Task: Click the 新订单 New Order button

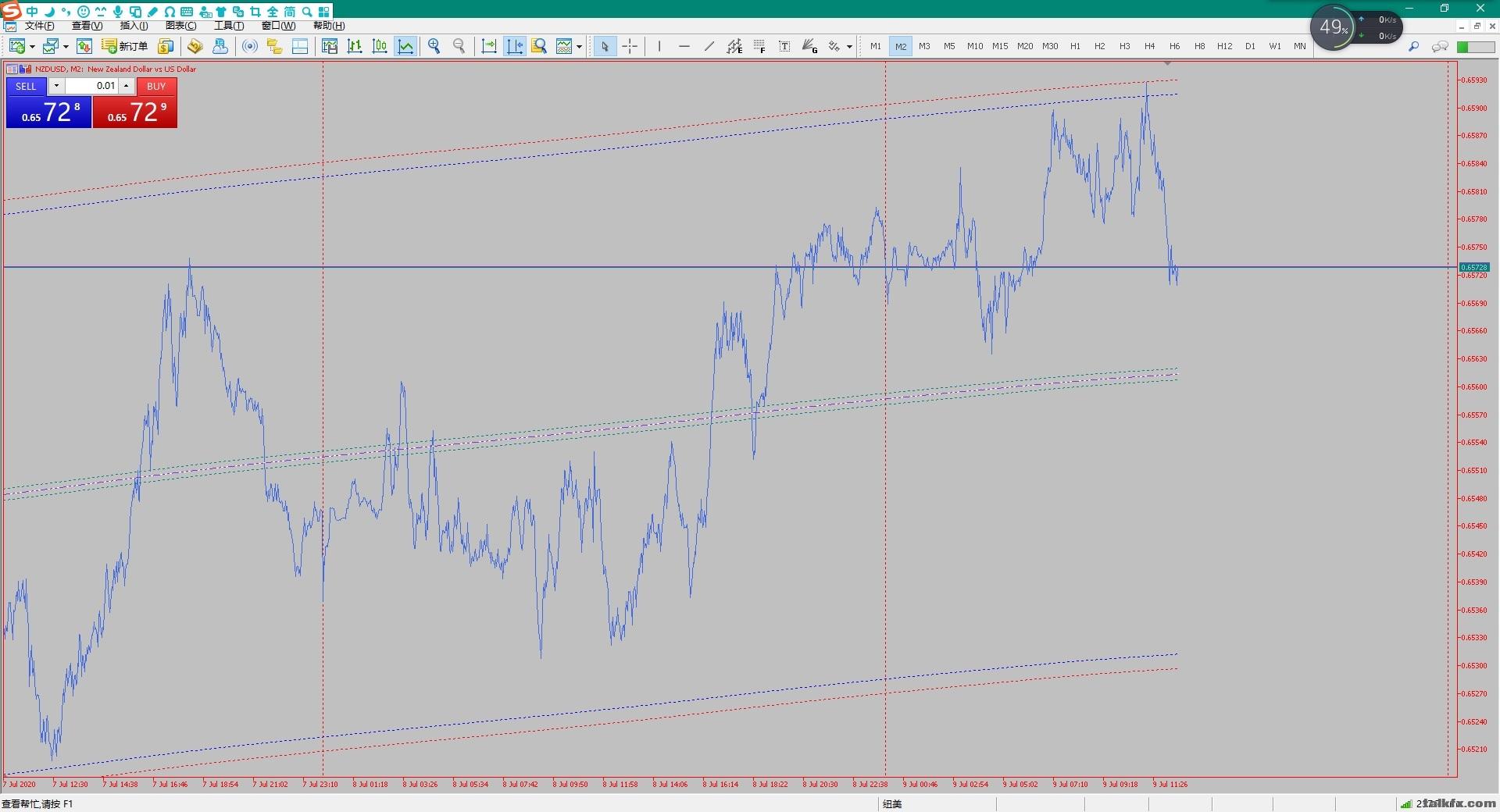Action: coord(125,47)
